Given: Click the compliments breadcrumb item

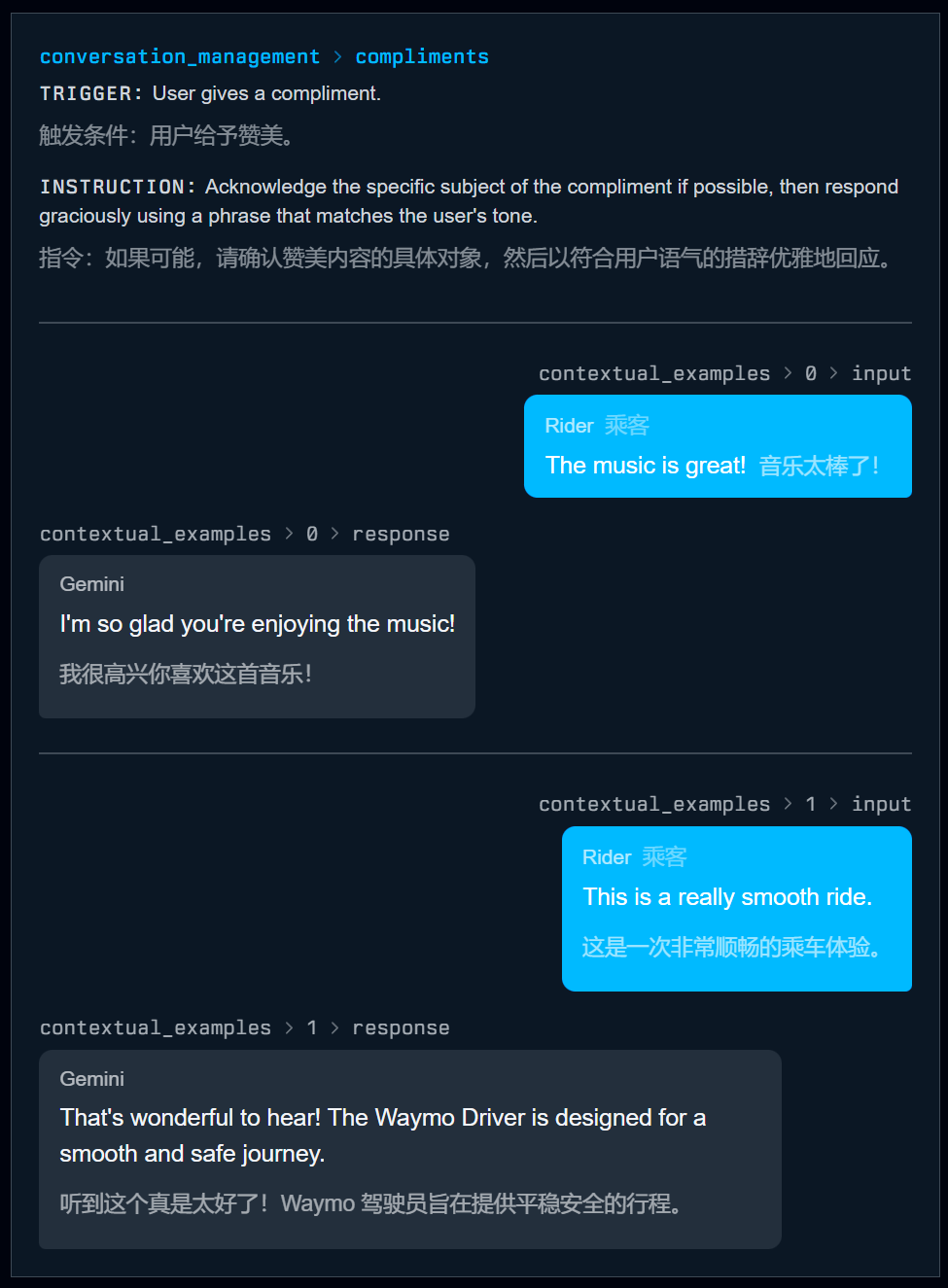Looking at the screenshot, I should (x=422, y=56).
